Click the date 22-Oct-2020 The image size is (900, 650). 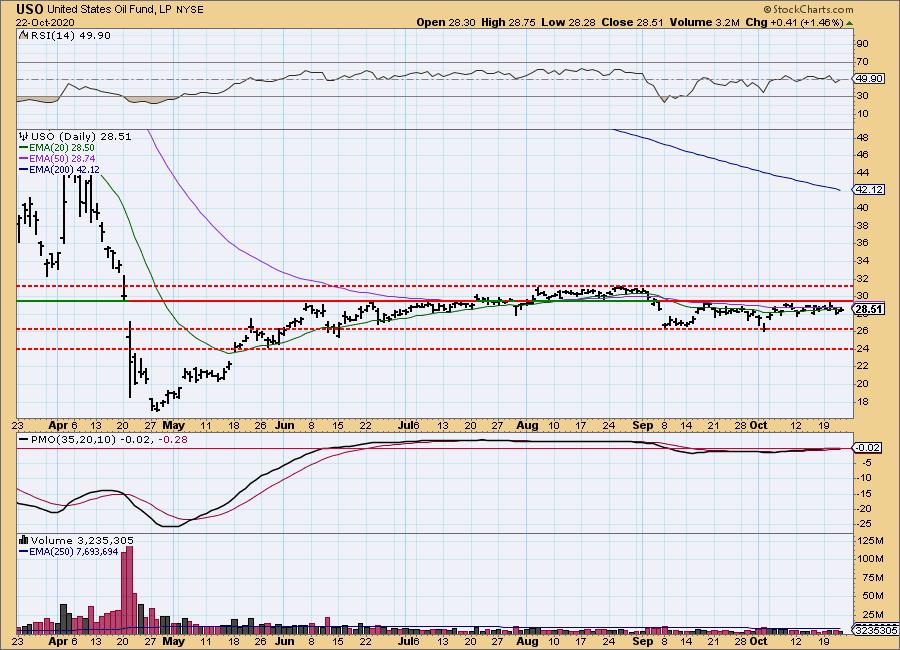click(45, 23)
